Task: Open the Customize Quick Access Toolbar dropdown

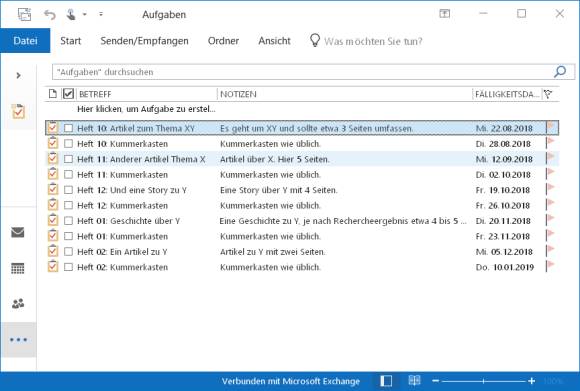Action: point(101,14)
